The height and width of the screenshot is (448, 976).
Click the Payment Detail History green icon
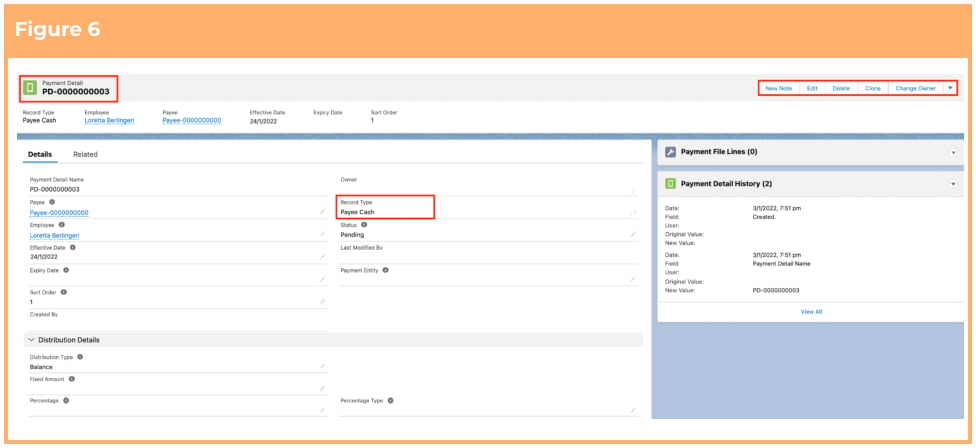(670, 184)
